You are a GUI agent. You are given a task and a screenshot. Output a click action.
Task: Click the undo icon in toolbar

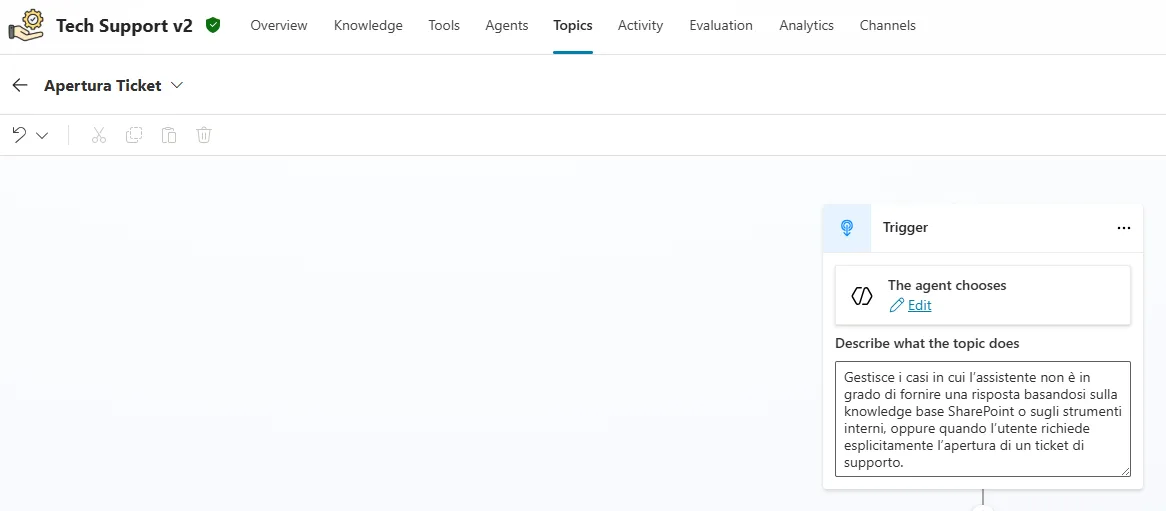point(19,135)
